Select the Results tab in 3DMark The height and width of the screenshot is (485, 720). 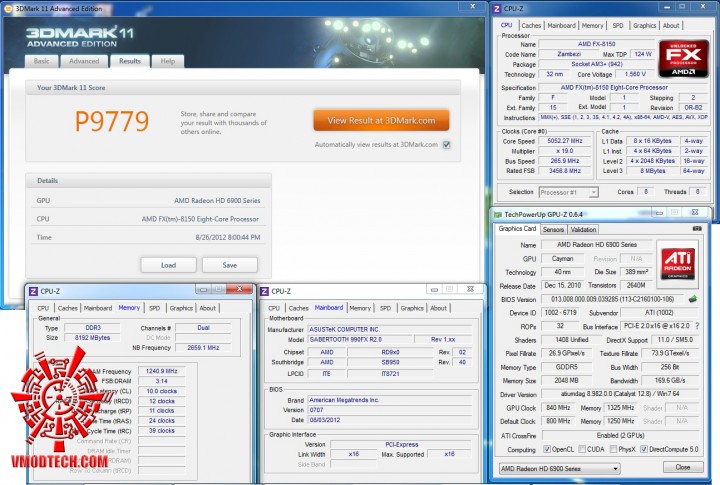pos(130,61)
